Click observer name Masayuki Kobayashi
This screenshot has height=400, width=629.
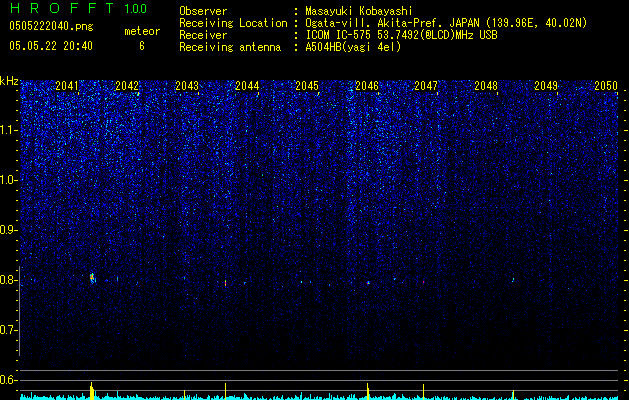(359, 11)
